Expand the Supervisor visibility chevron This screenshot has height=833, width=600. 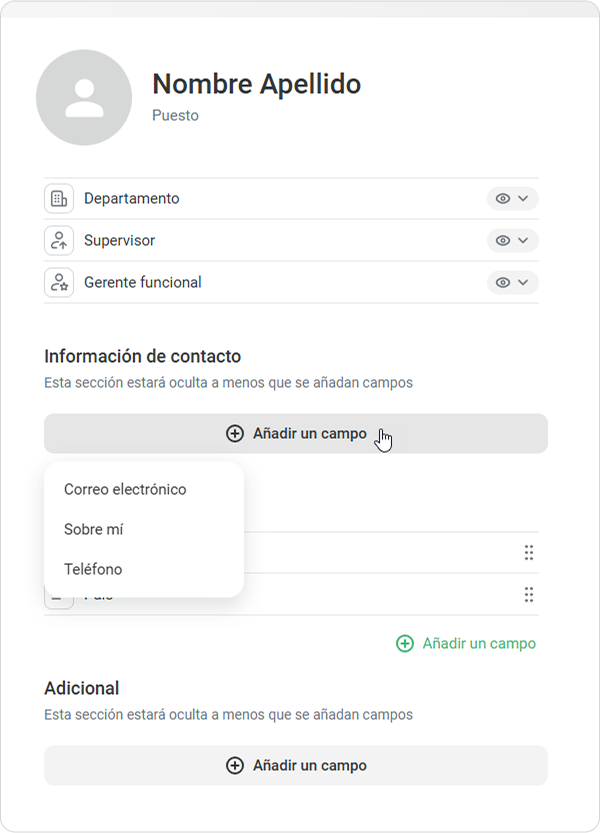(x=523, y=241)
